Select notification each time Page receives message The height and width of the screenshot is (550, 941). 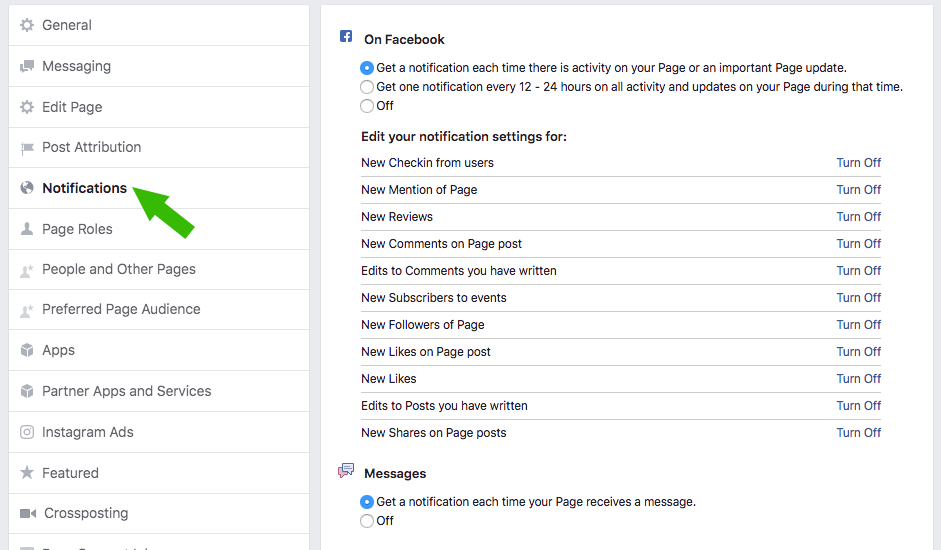tap(367, 502)
